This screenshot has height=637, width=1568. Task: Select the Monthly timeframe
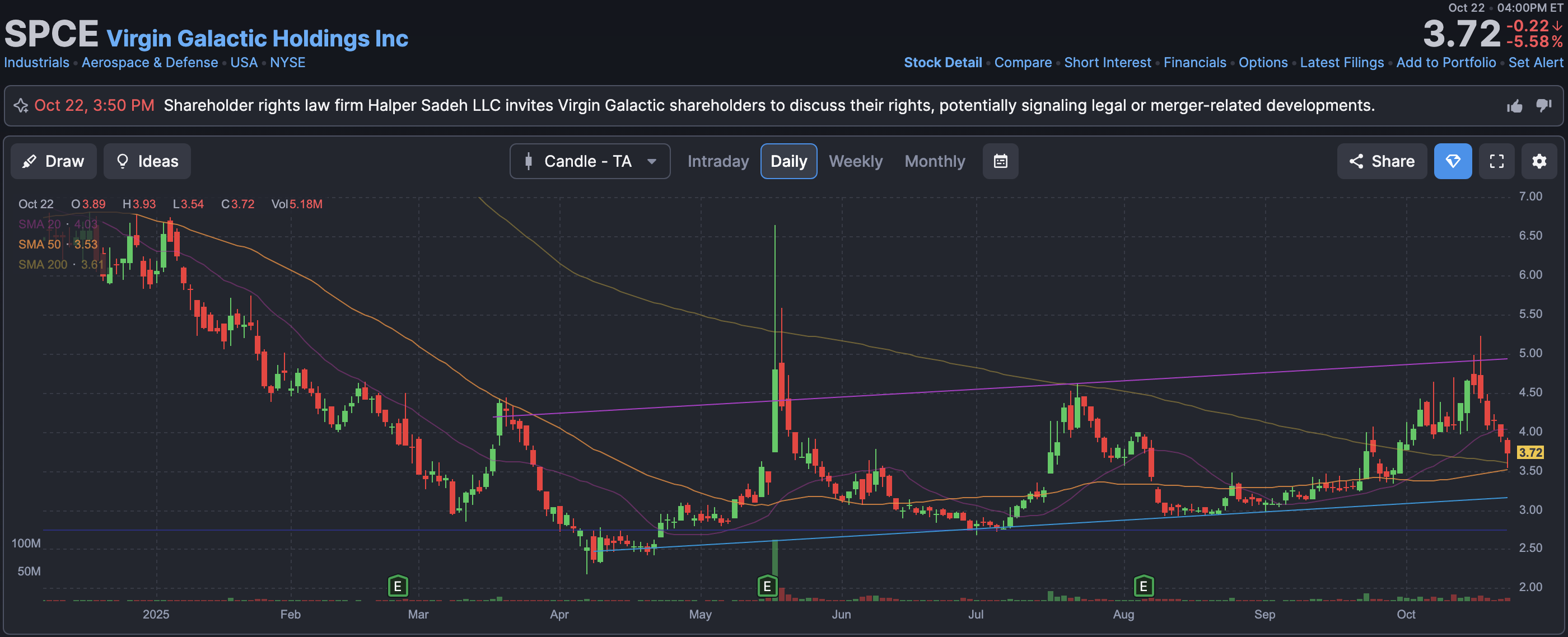click(x=934, y=161)
